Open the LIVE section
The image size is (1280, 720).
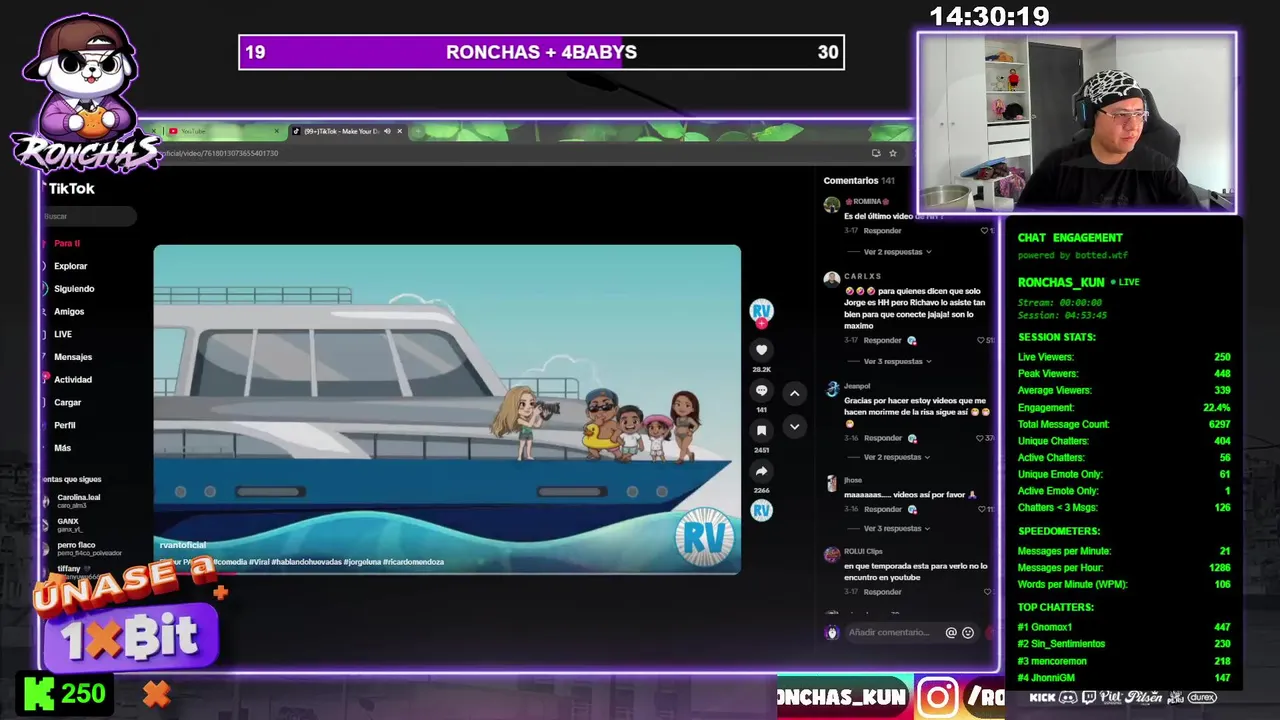point(62,334)
